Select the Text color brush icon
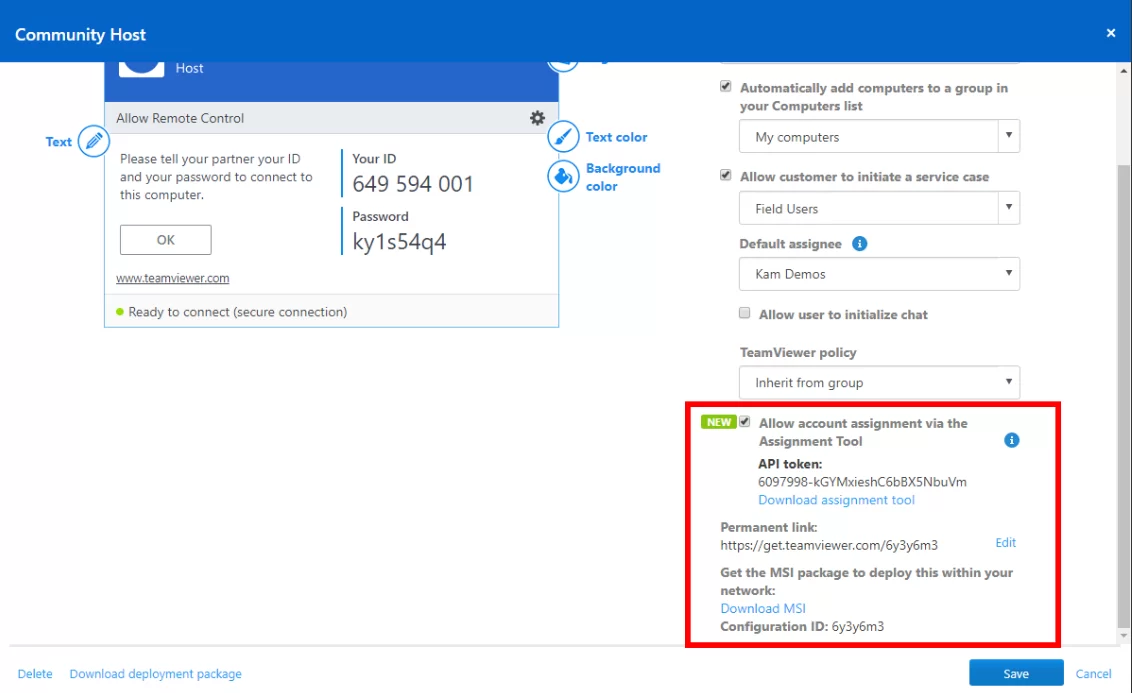Image resolution: width=1132 pixels, height=693 pixels. pos(563,137)
